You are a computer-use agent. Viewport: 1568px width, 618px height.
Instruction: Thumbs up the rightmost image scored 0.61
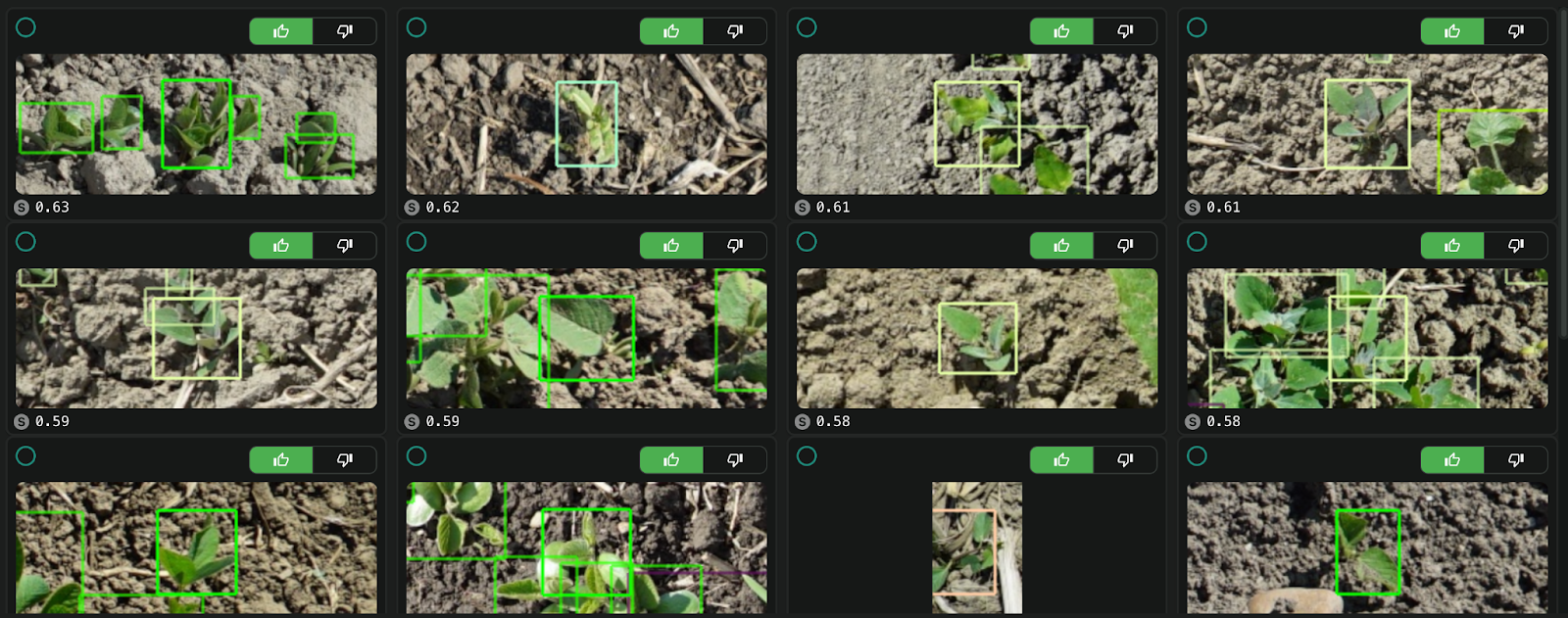point(1452,31)
